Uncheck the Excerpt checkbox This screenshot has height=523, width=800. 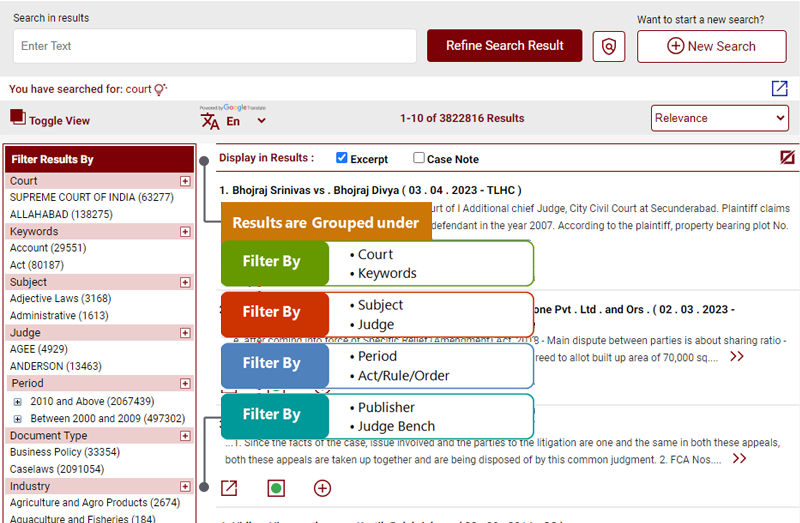pos(342,158)
